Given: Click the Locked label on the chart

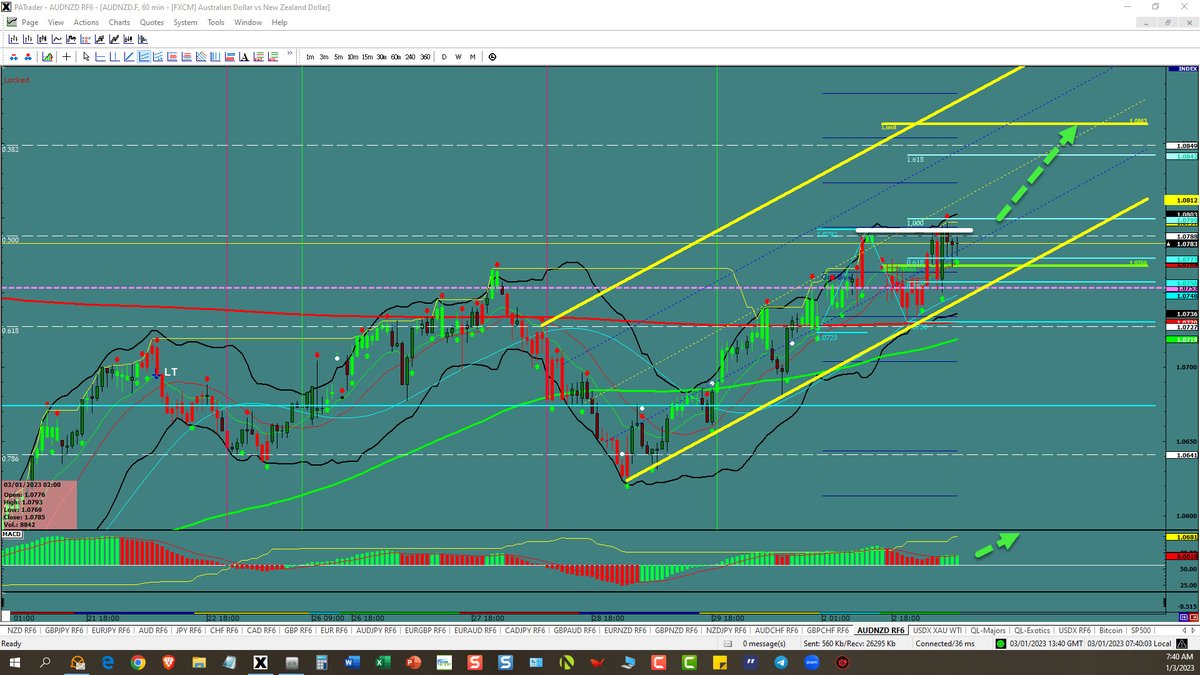Looking at the screenshot, I should pos(16,79).
